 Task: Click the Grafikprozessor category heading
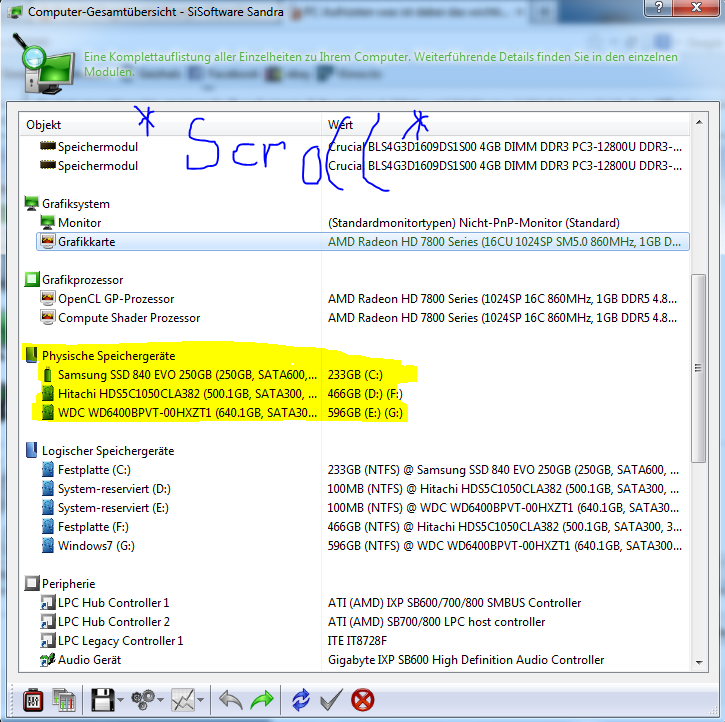pos(82,280)
